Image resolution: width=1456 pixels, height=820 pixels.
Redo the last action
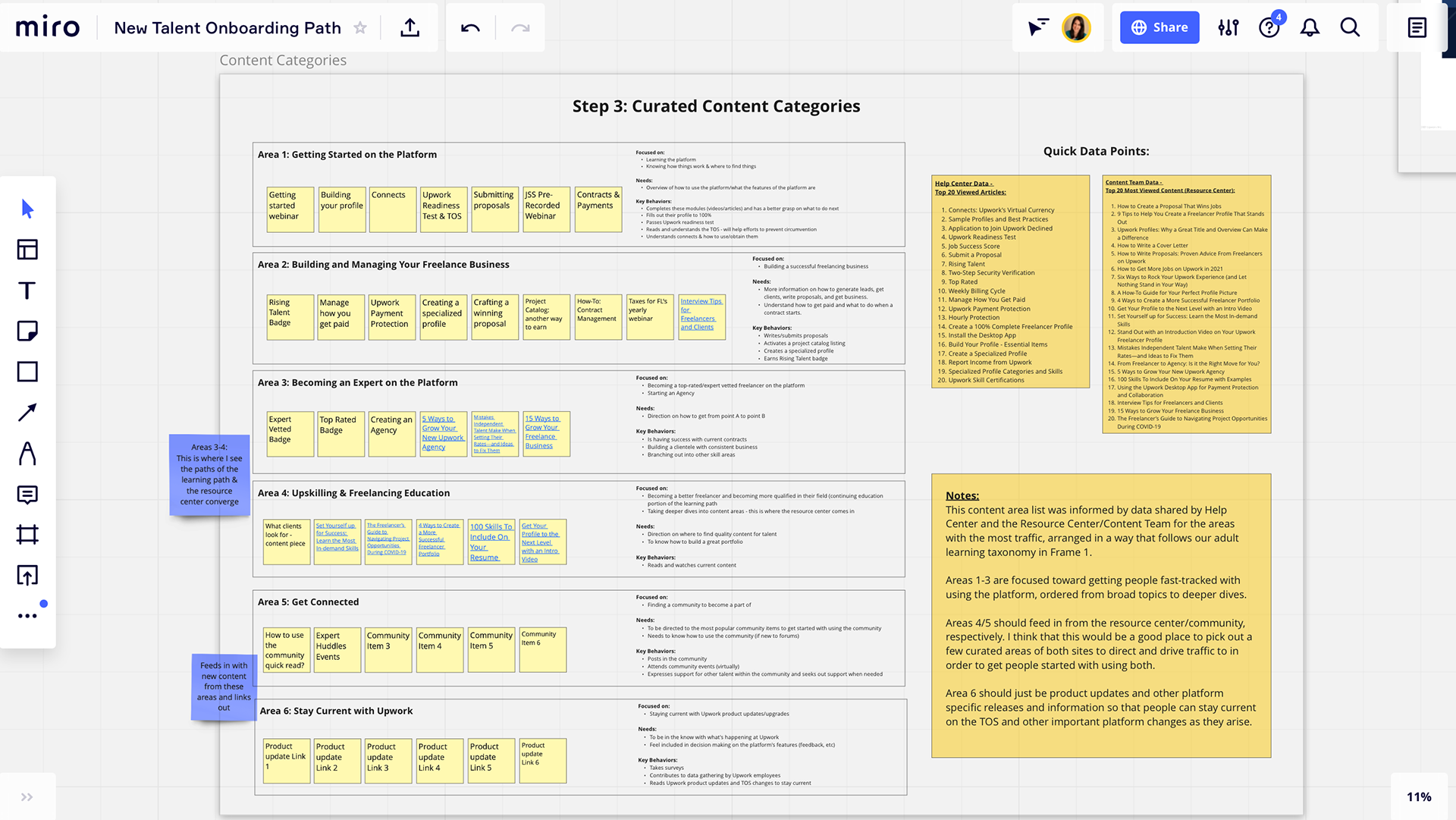click(520, 28)
